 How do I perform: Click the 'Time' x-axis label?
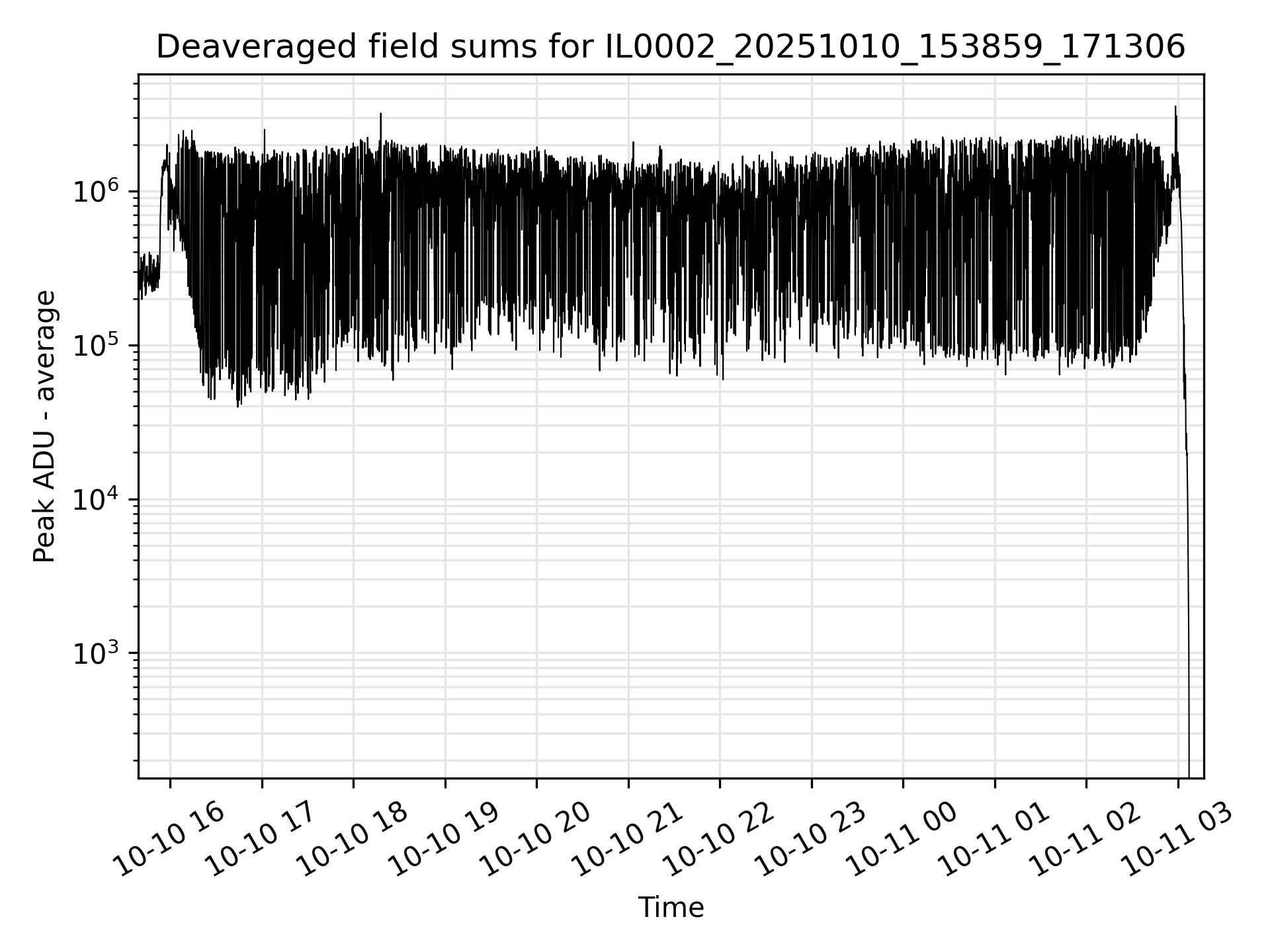[x=670, y=908]
